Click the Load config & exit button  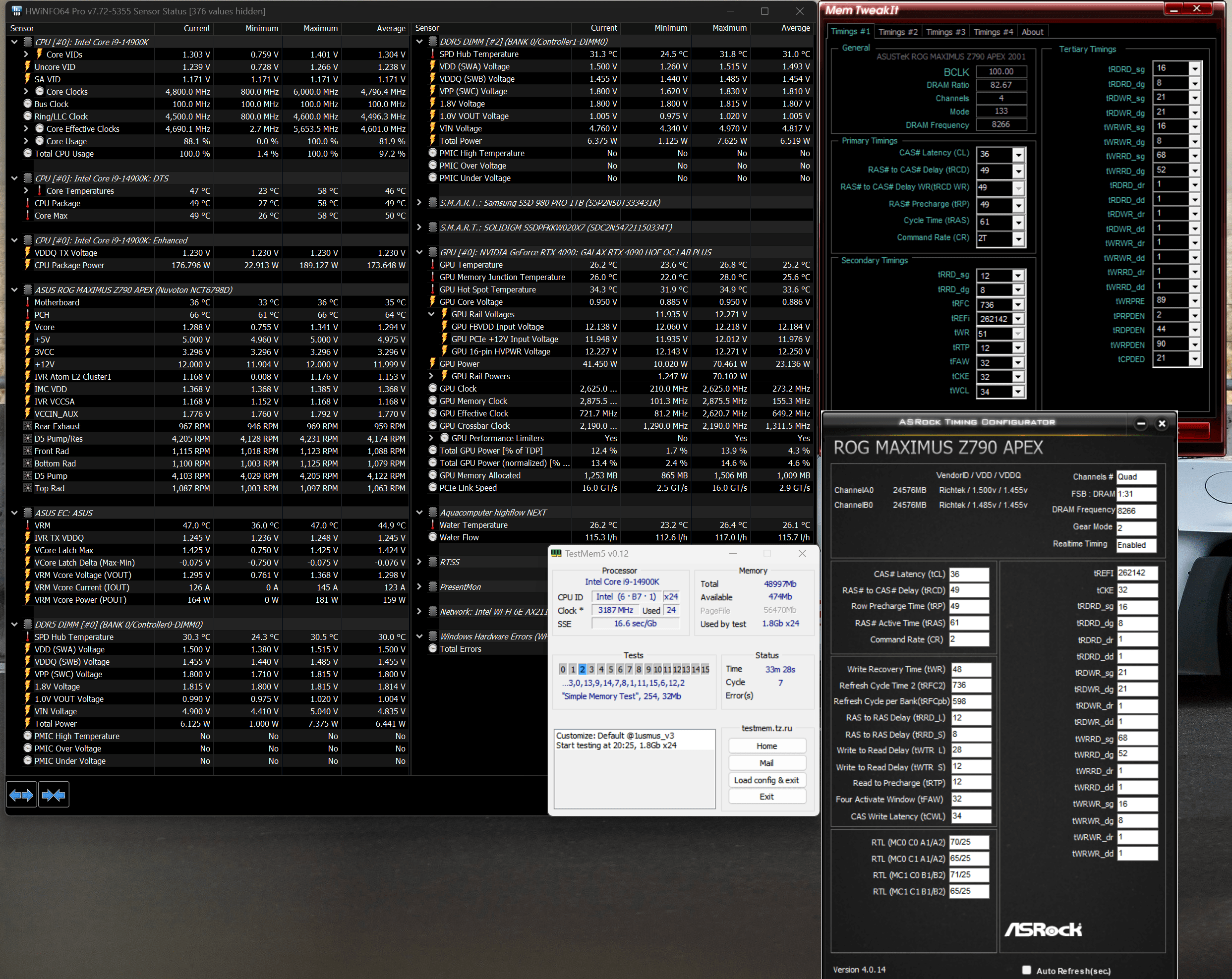pyautogui.click(x=766, y=780)
